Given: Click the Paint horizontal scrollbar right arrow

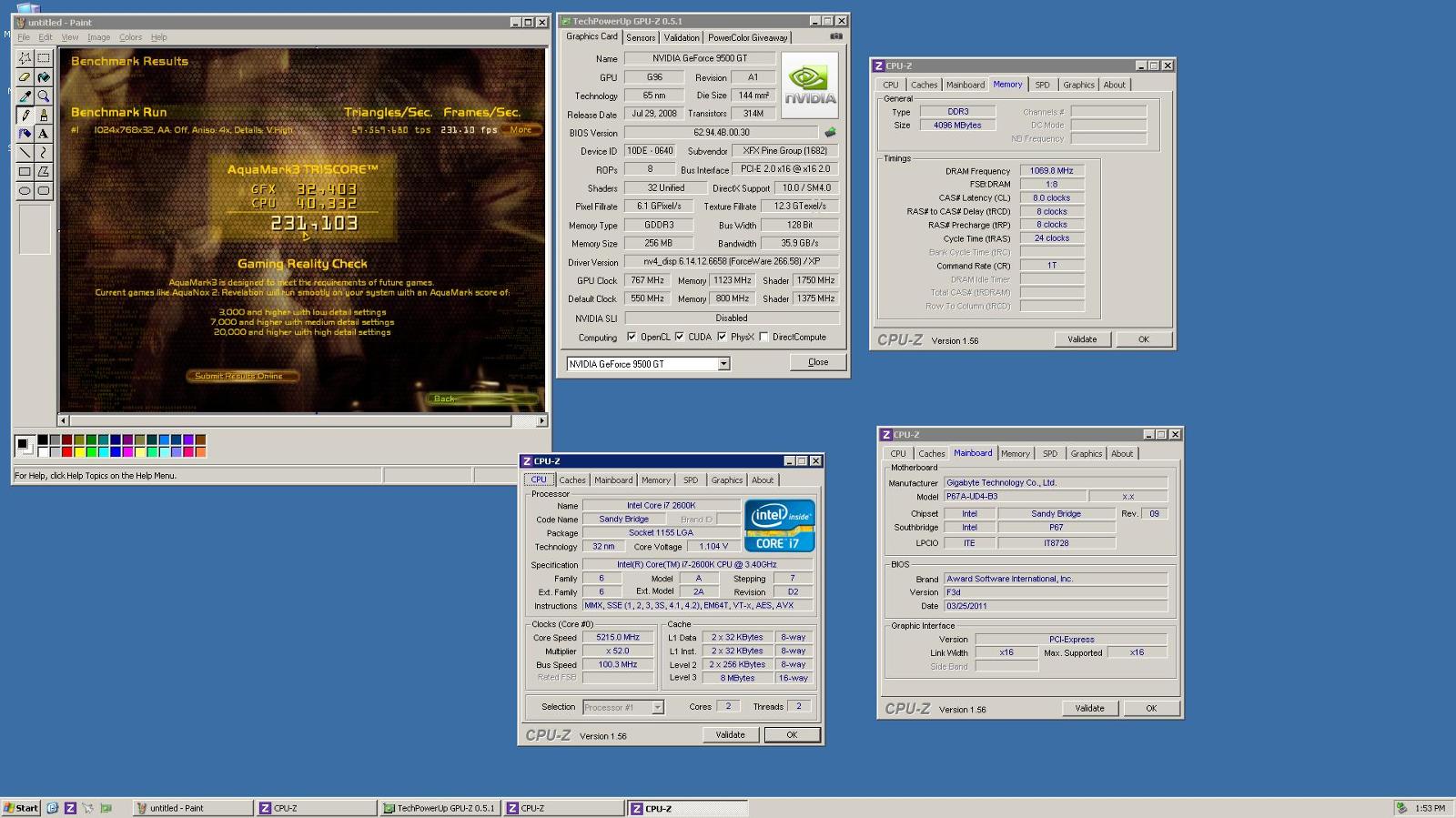Looking at the screenshot, I should [542, 420].
